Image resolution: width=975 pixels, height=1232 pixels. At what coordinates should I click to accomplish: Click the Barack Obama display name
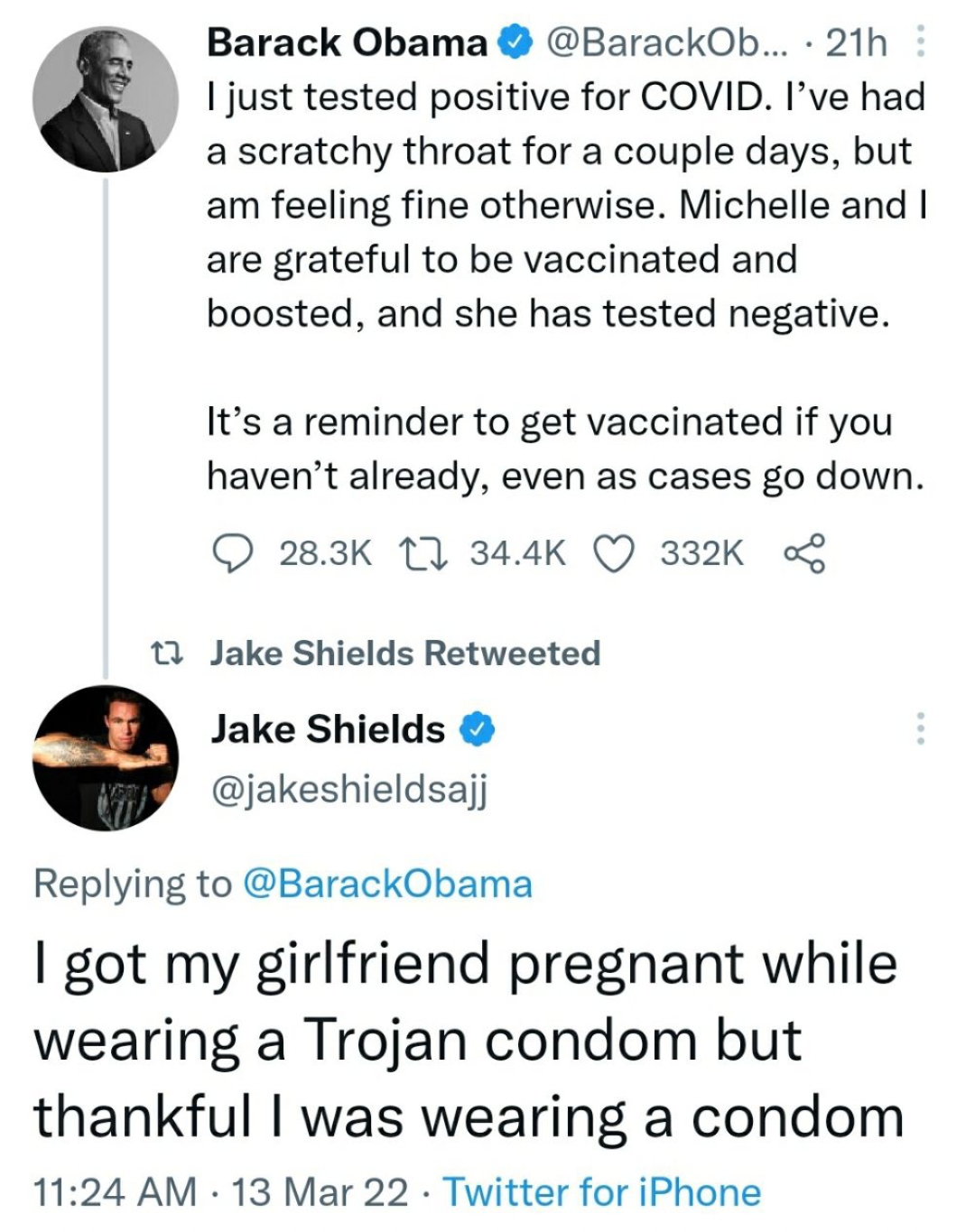[x=348, y=42]
